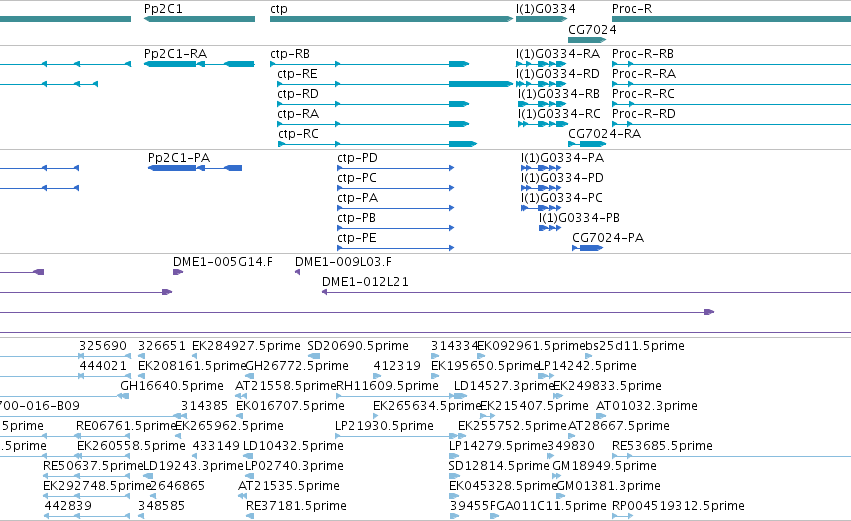
Task: Click the LP21930.5prime EST label
Action: [384, 427]
